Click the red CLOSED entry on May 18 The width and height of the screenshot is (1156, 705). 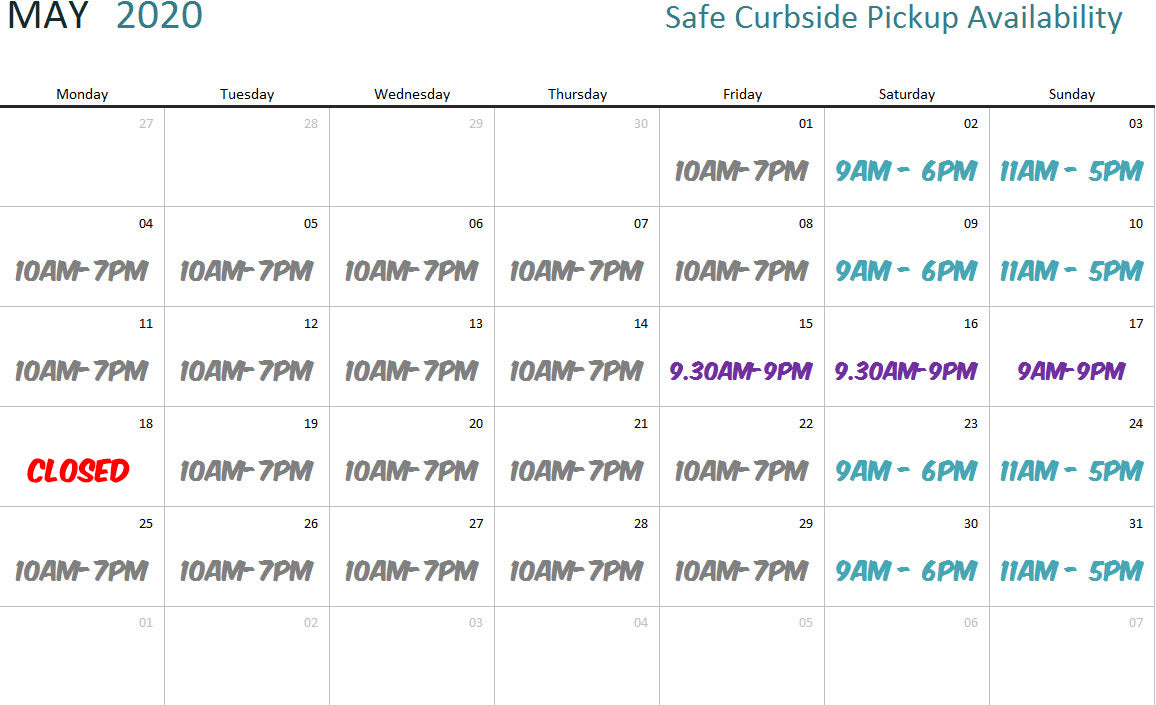pos(78,471)
